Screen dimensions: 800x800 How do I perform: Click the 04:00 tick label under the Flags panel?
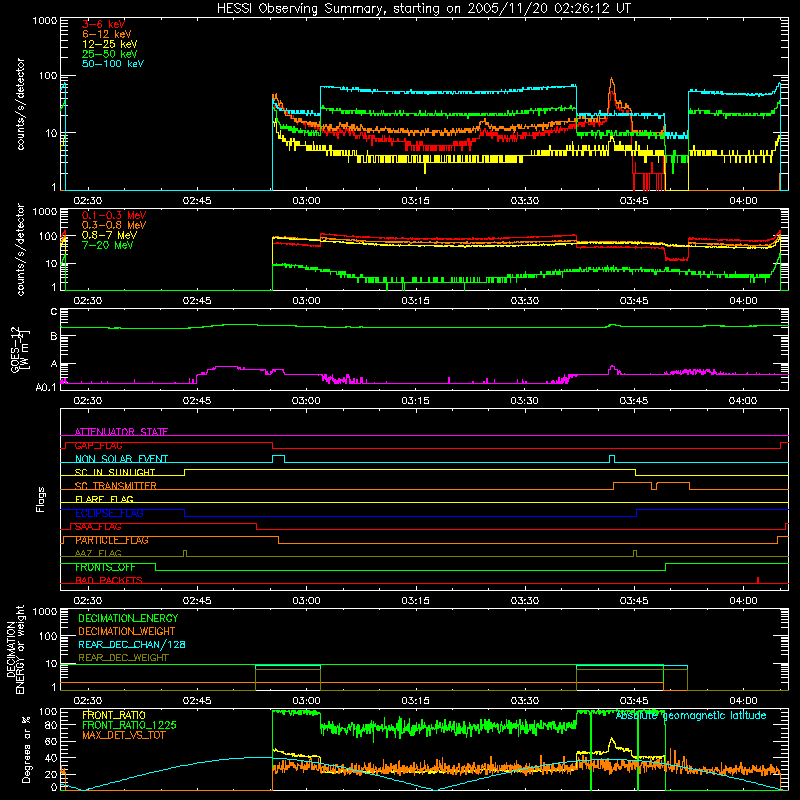[743, 600]
